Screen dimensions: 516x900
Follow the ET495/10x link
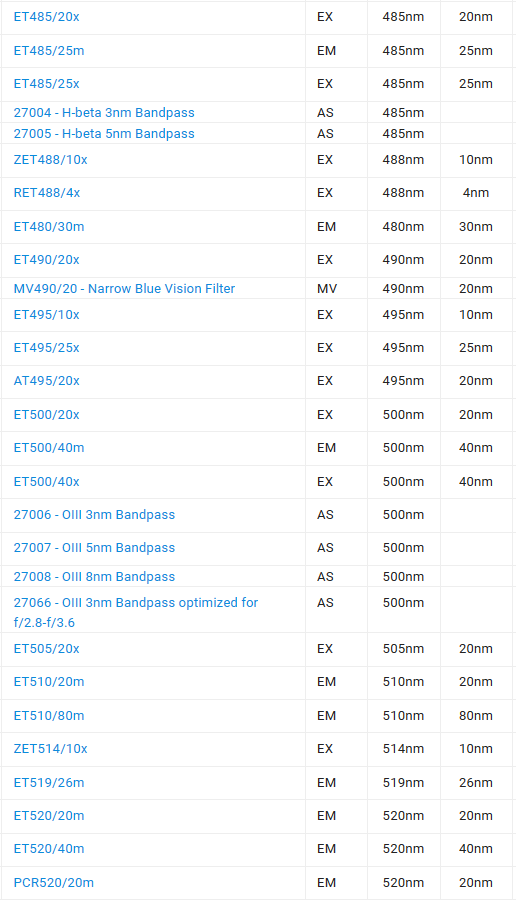pyautogui.click(x=46, y=315)
